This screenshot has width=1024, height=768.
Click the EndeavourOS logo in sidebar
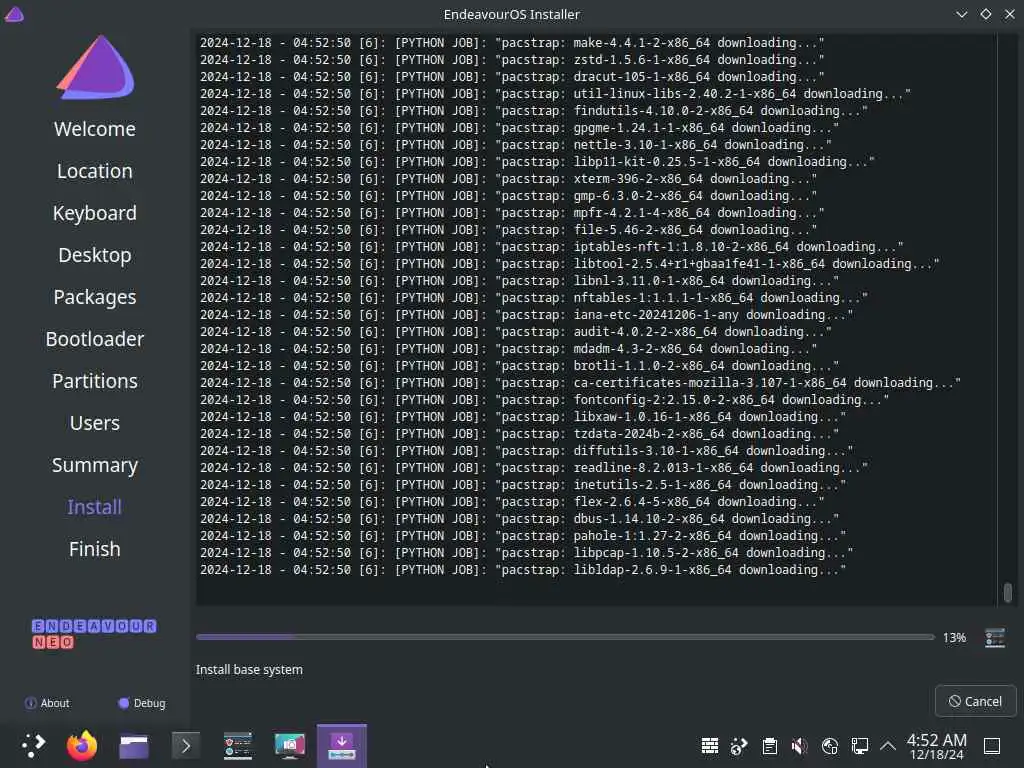95,68
